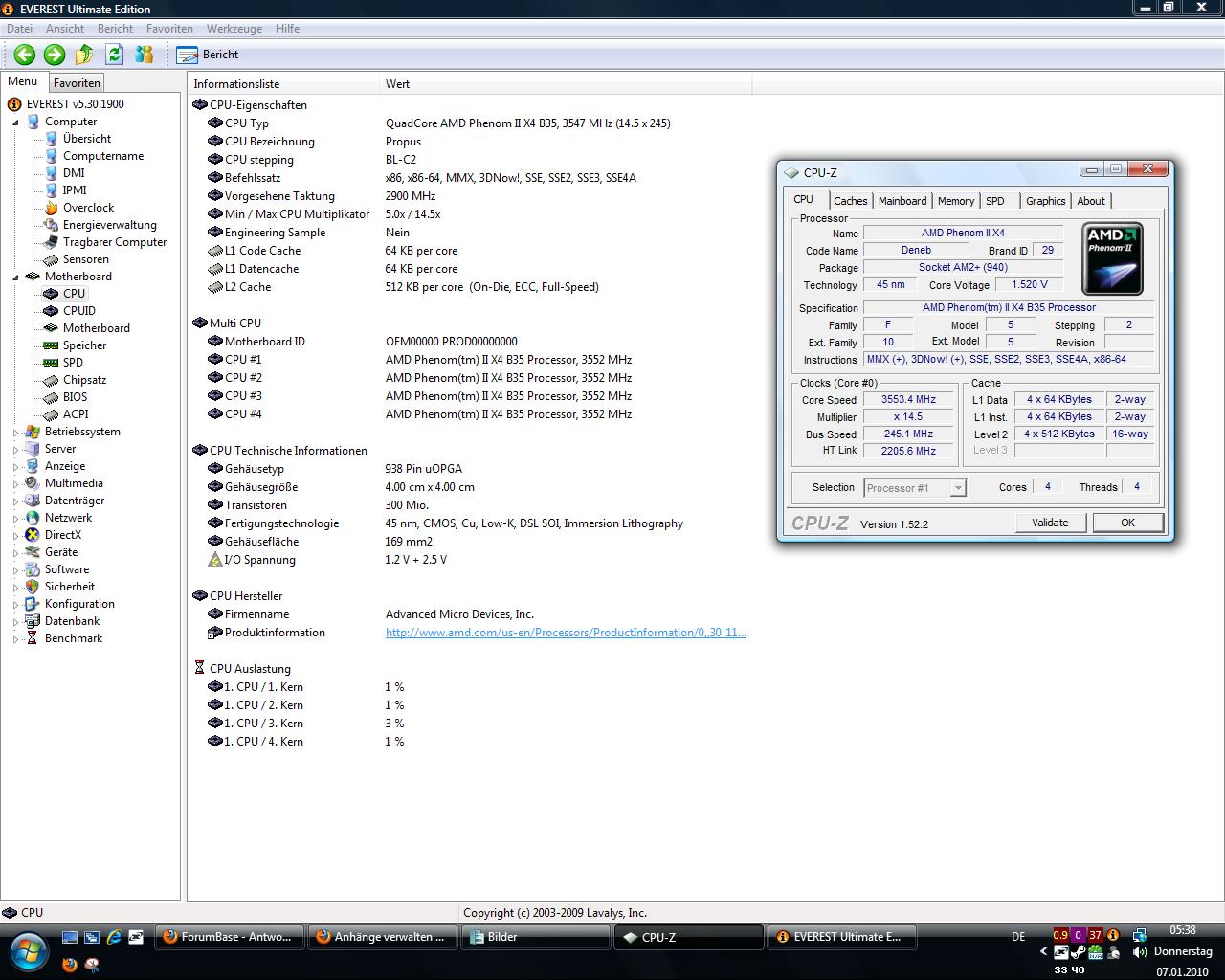Select the Software tree item

click(66, 569)
